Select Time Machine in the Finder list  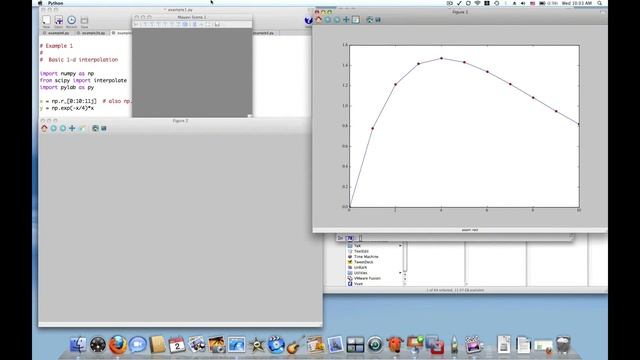366,257
